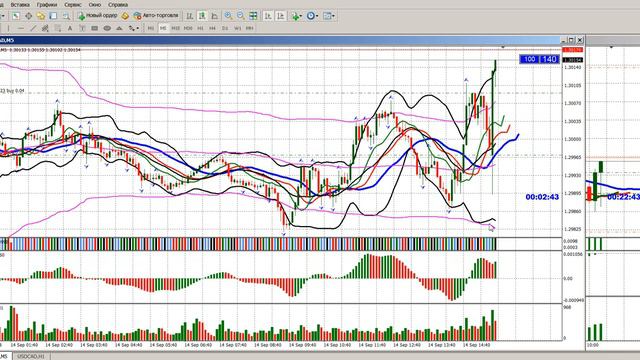Screen dimensions: 640x360
Task: Tile chart windows icon
Action: (253, 16)
